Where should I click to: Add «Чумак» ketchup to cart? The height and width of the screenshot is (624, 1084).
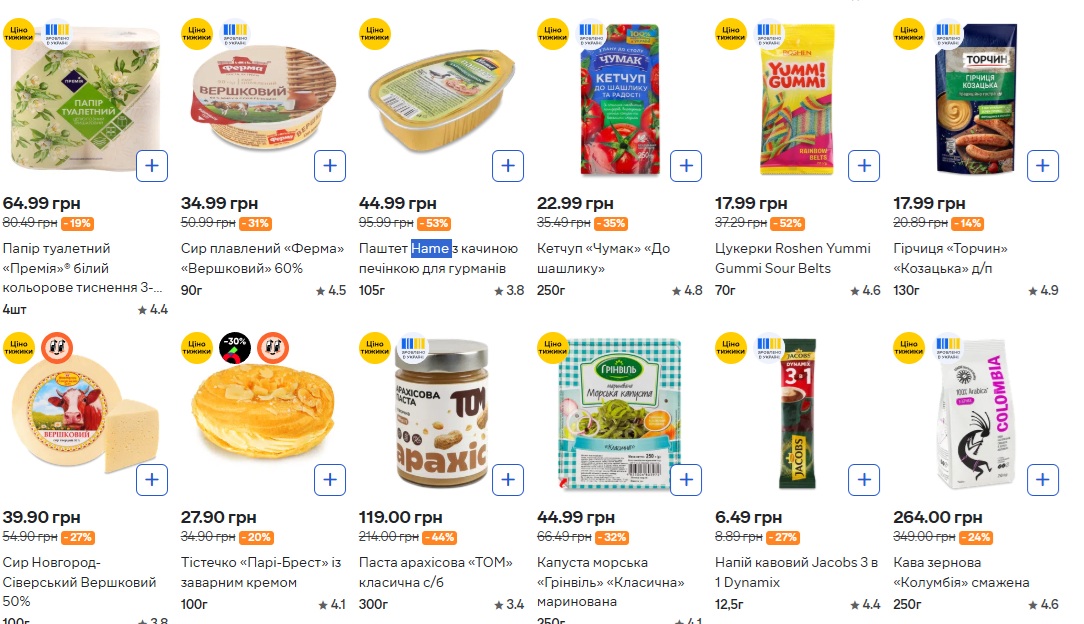(686, 165)
